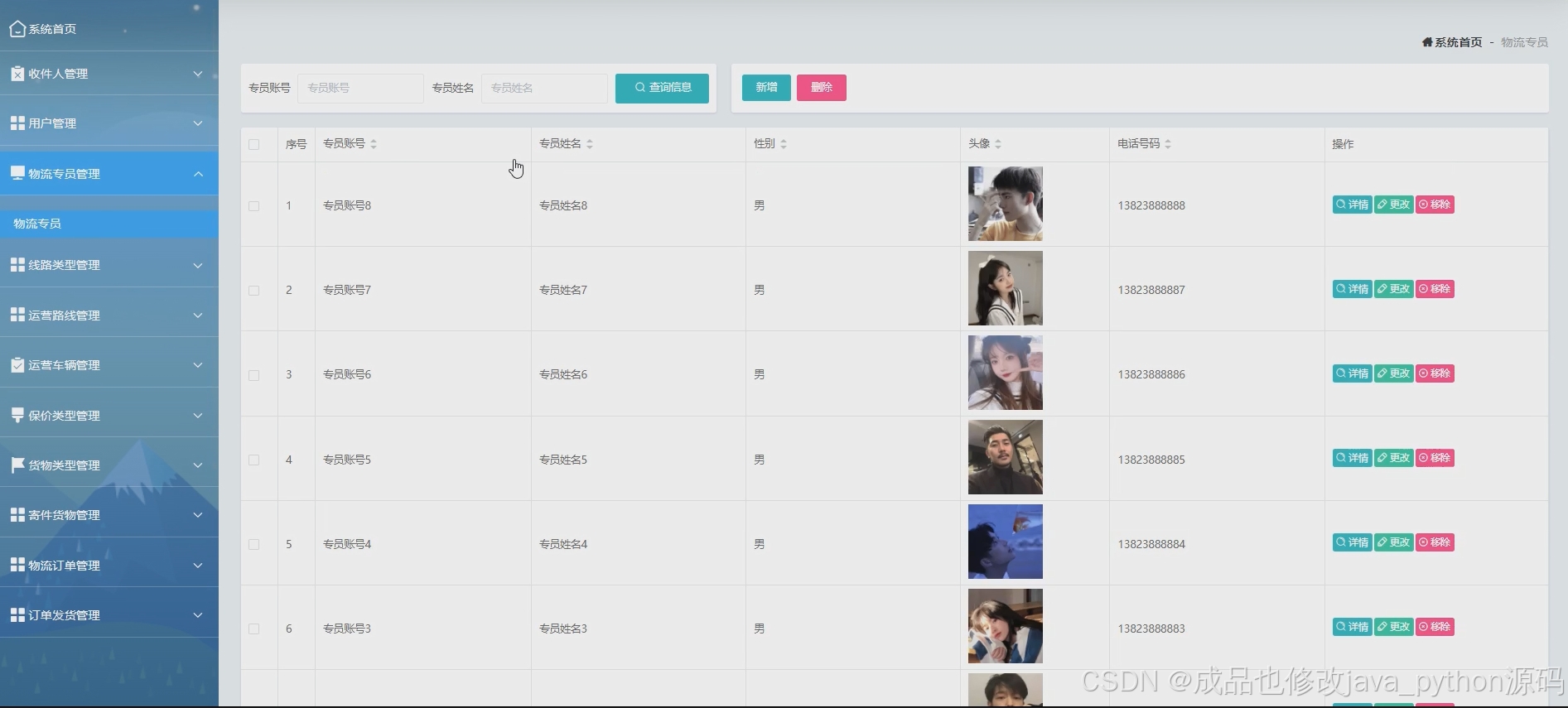Open avatar thumbnail of 专员姓名8
The image size is (1568, 708).
pos(1006,204)
